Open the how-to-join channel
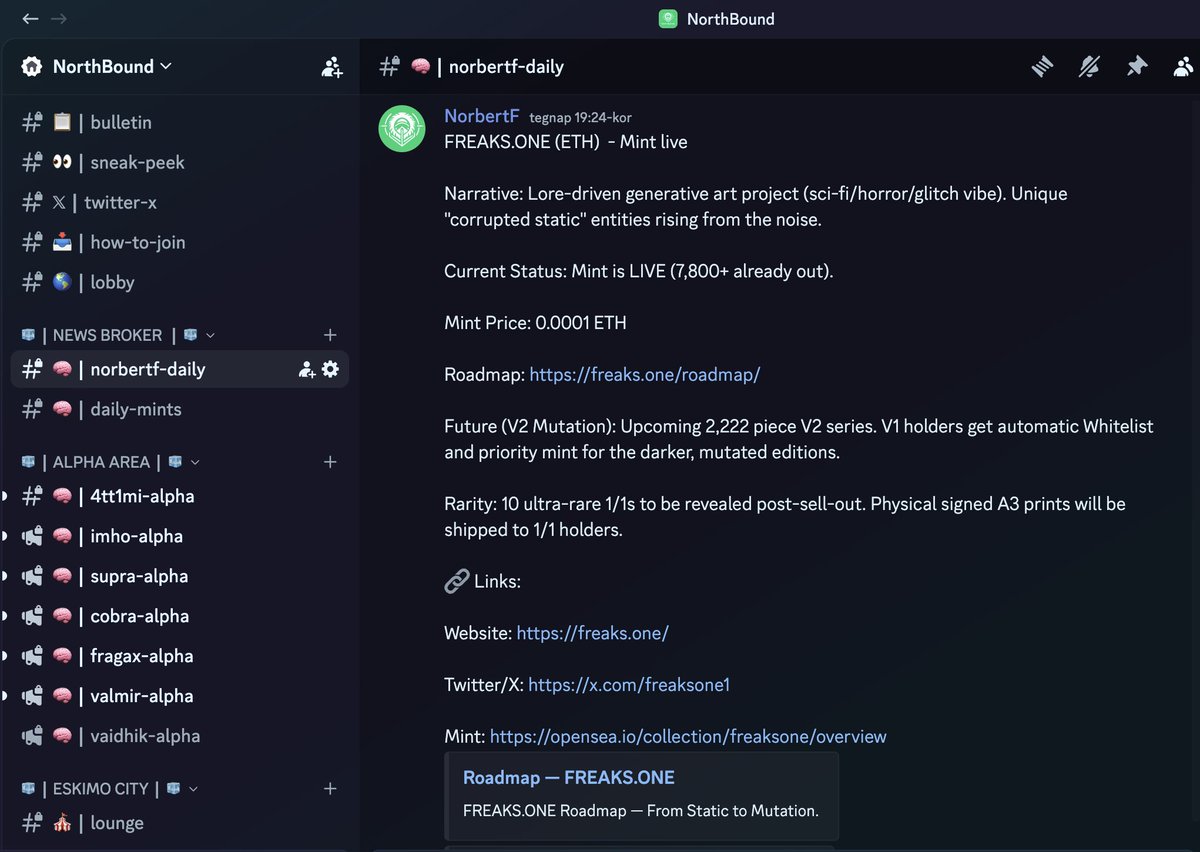The image size is (1200, 852). [180, 242]
